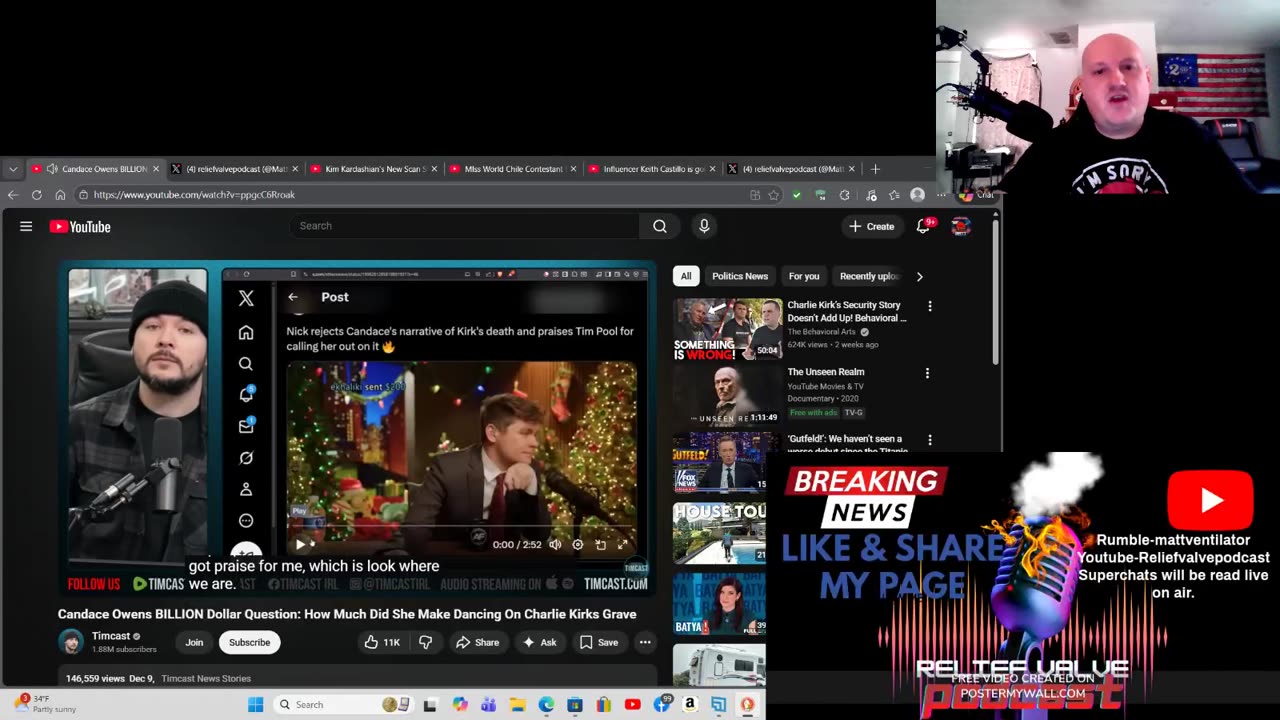Switch to the Kim Kardashian's New Scan tab
Screen dimensions: 1280x720
(375, 169)
